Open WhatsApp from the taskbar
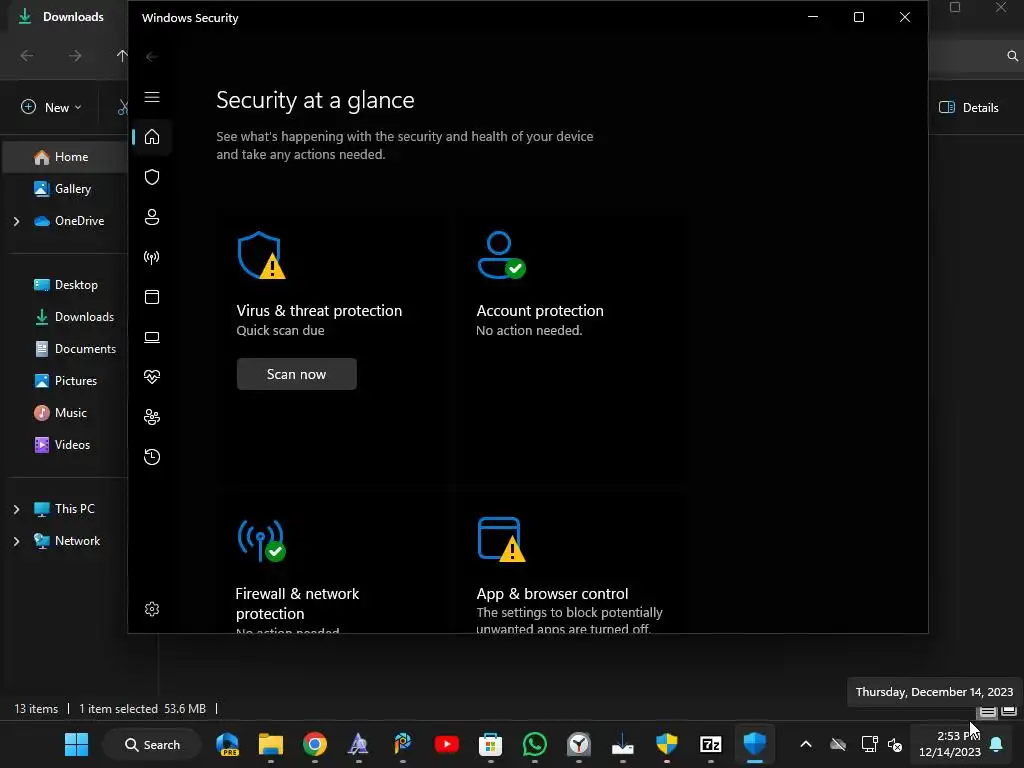This screenshot has height=768, width=1024. pyautogui.click(x=535, y=744)
